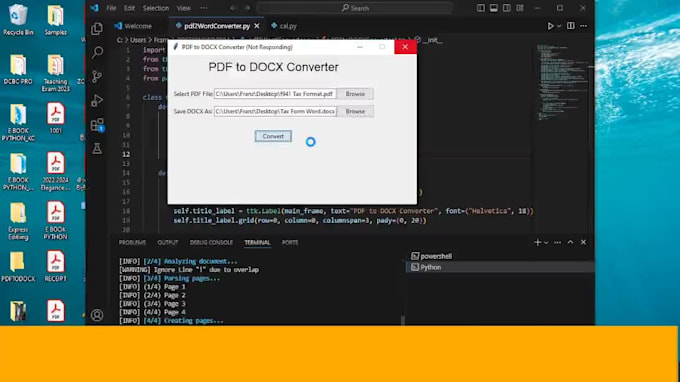Click the Save DOCX As path field

click(275, 111)
